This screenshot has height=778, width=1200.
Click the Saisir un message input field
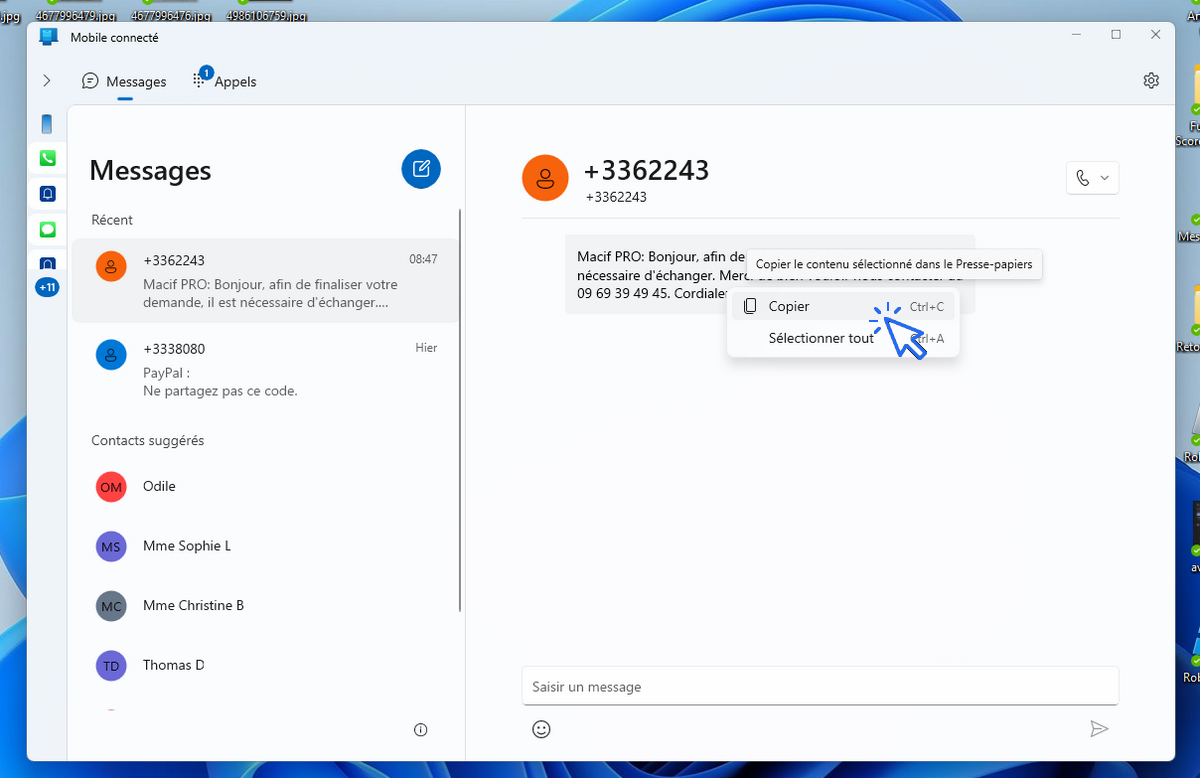click(818, 686)
